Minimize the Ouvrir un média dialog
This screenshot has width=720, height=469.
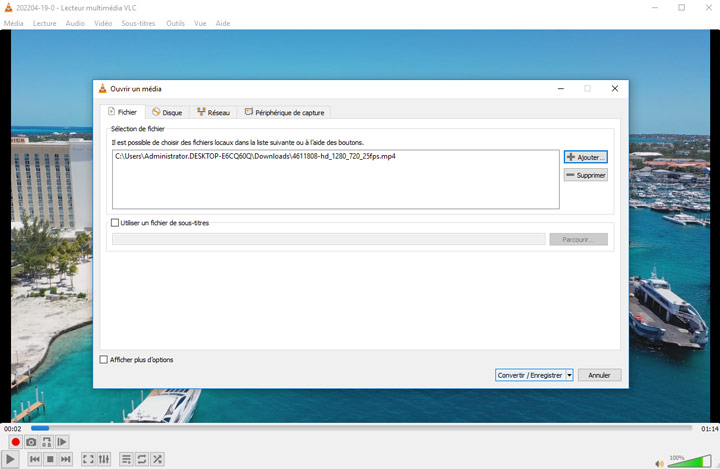561,88
